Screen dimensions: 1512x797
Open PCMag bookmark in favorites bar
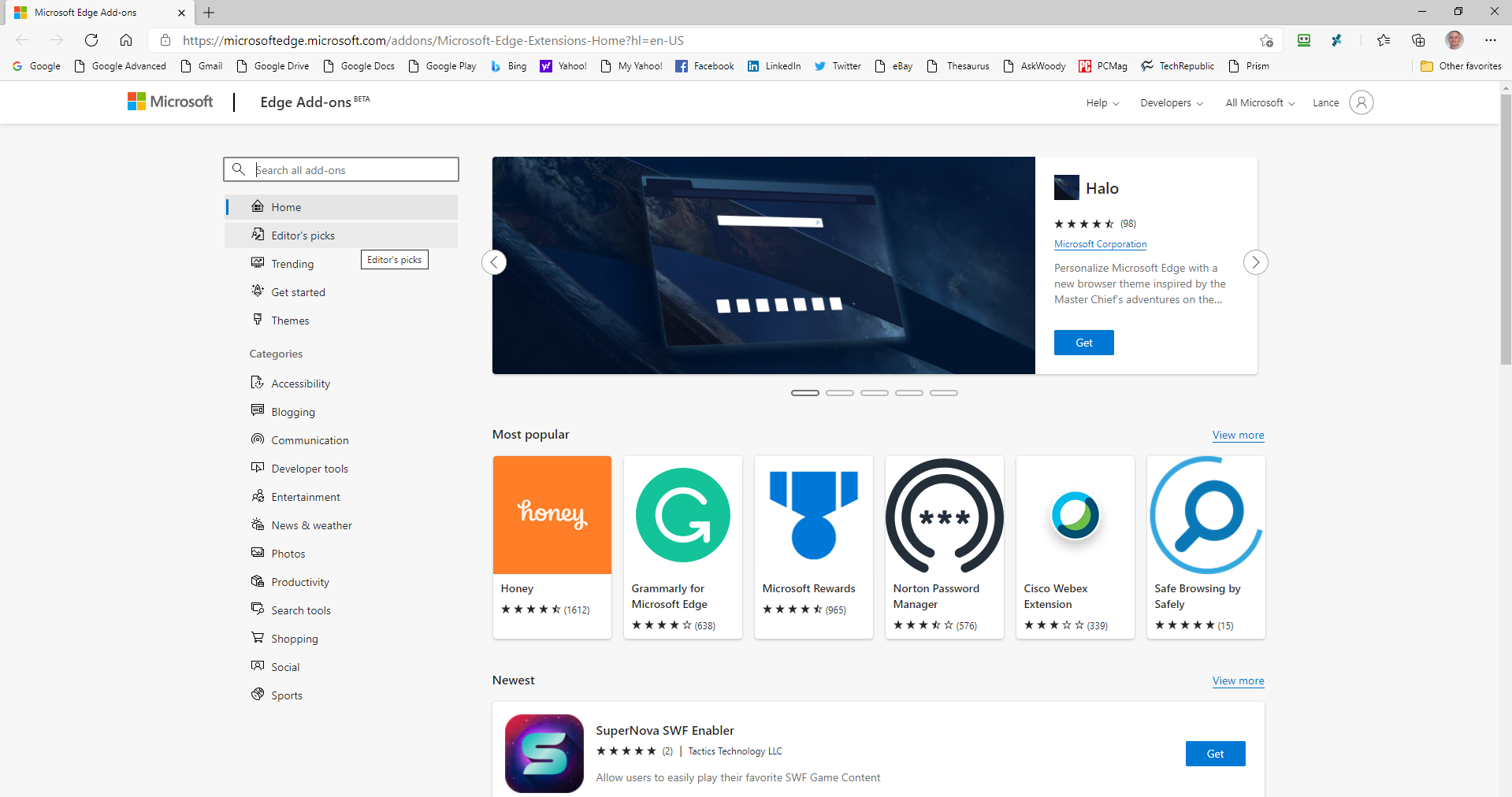click(x=1103, y=66)
